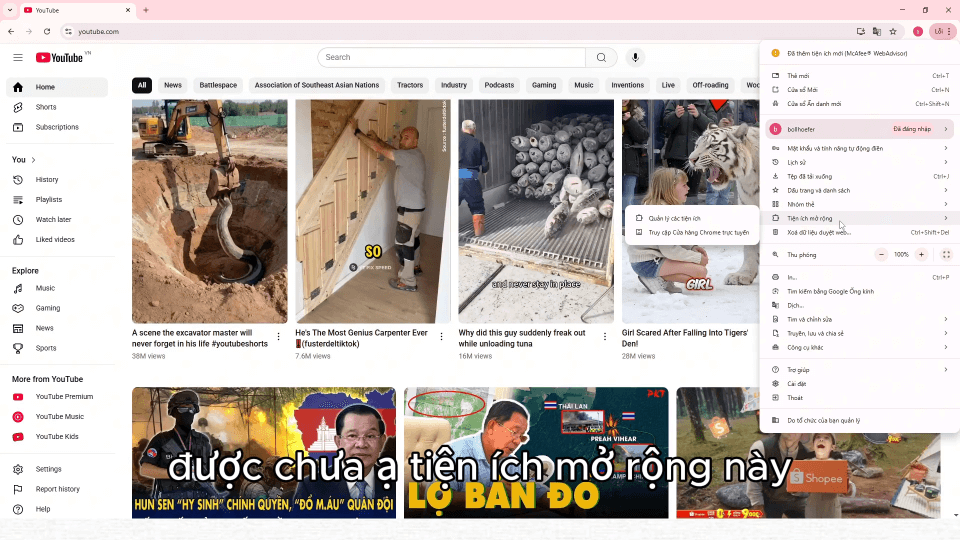Open Playlists in the sidebar
This screenshot has width=960, height=540.
[57, 200]
